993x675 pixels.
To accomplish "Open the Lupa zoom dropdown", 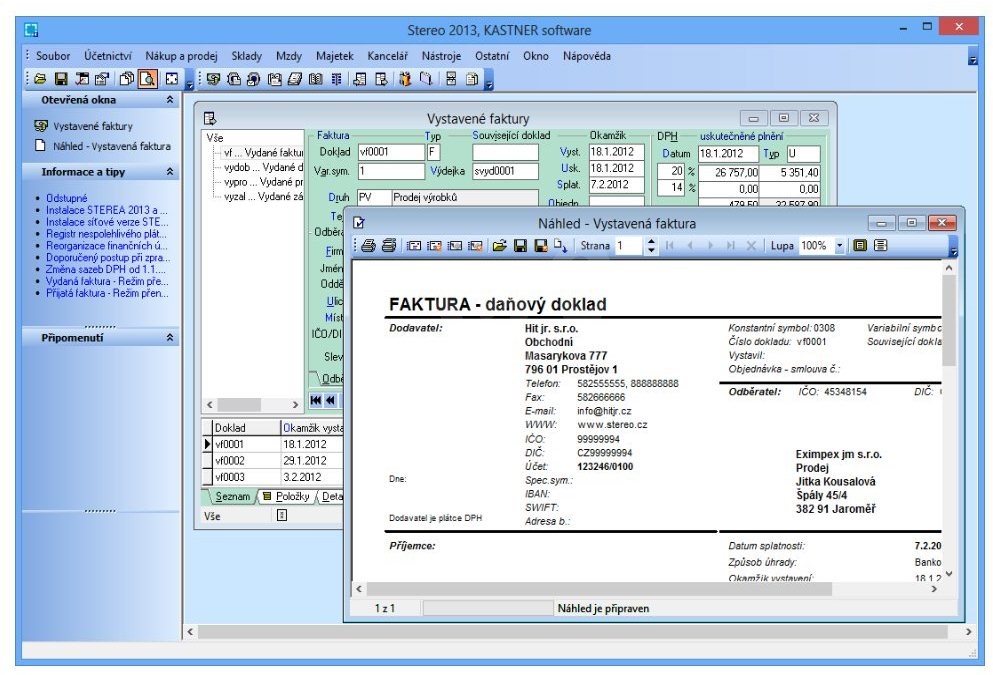I will coord(840,246).
